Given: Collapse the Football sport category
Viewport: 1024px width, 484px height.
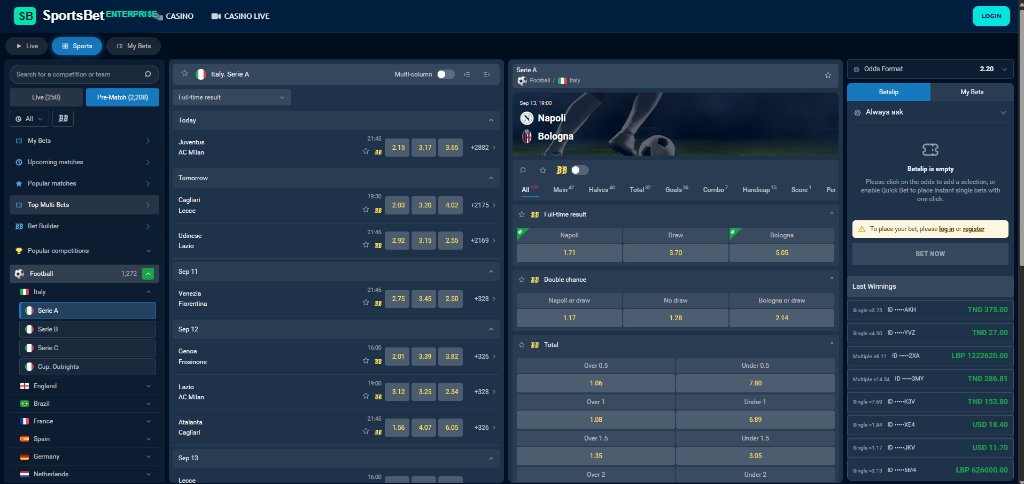Looking at the screenshot, I should point(148,274).
